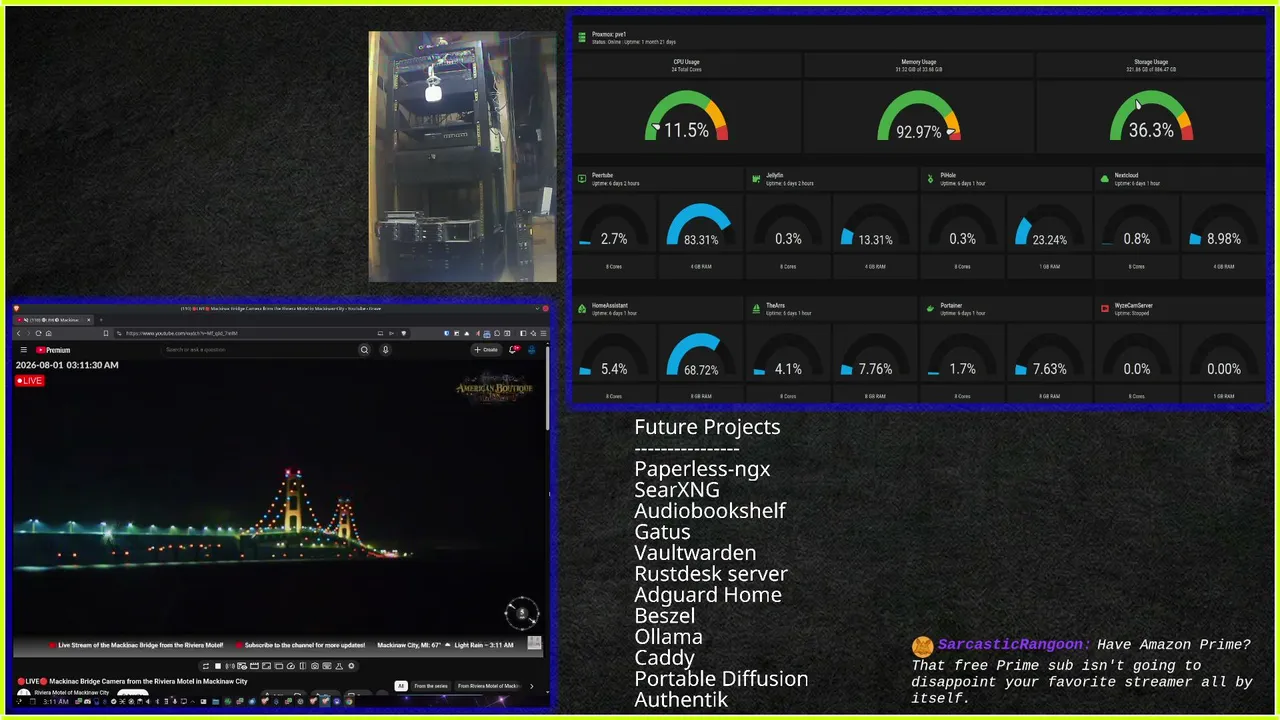The height and width of the screenshot is (720, 1280).
Task: Click the YouTube search magnifier button
Action: (364, 350)
